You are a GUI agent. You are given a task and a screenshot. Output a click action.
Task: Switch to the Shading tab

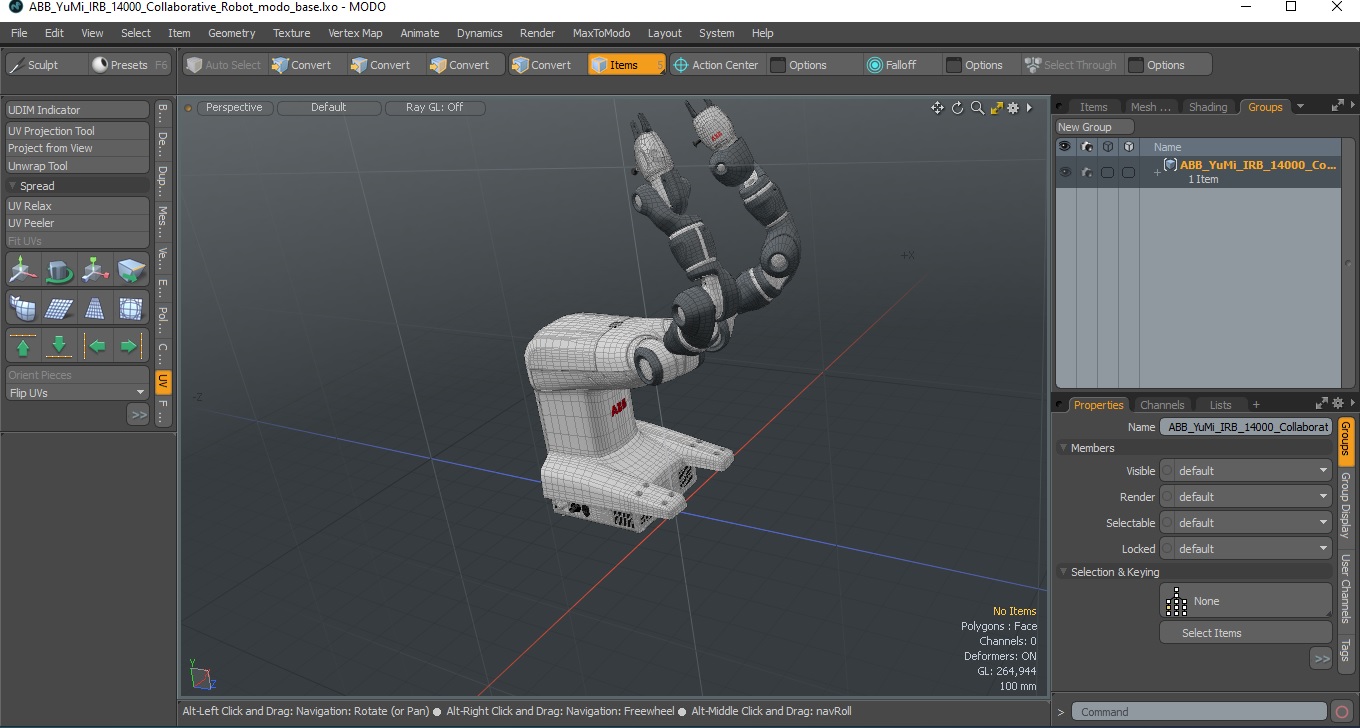pyautogui.click(x=1207, y=107)
